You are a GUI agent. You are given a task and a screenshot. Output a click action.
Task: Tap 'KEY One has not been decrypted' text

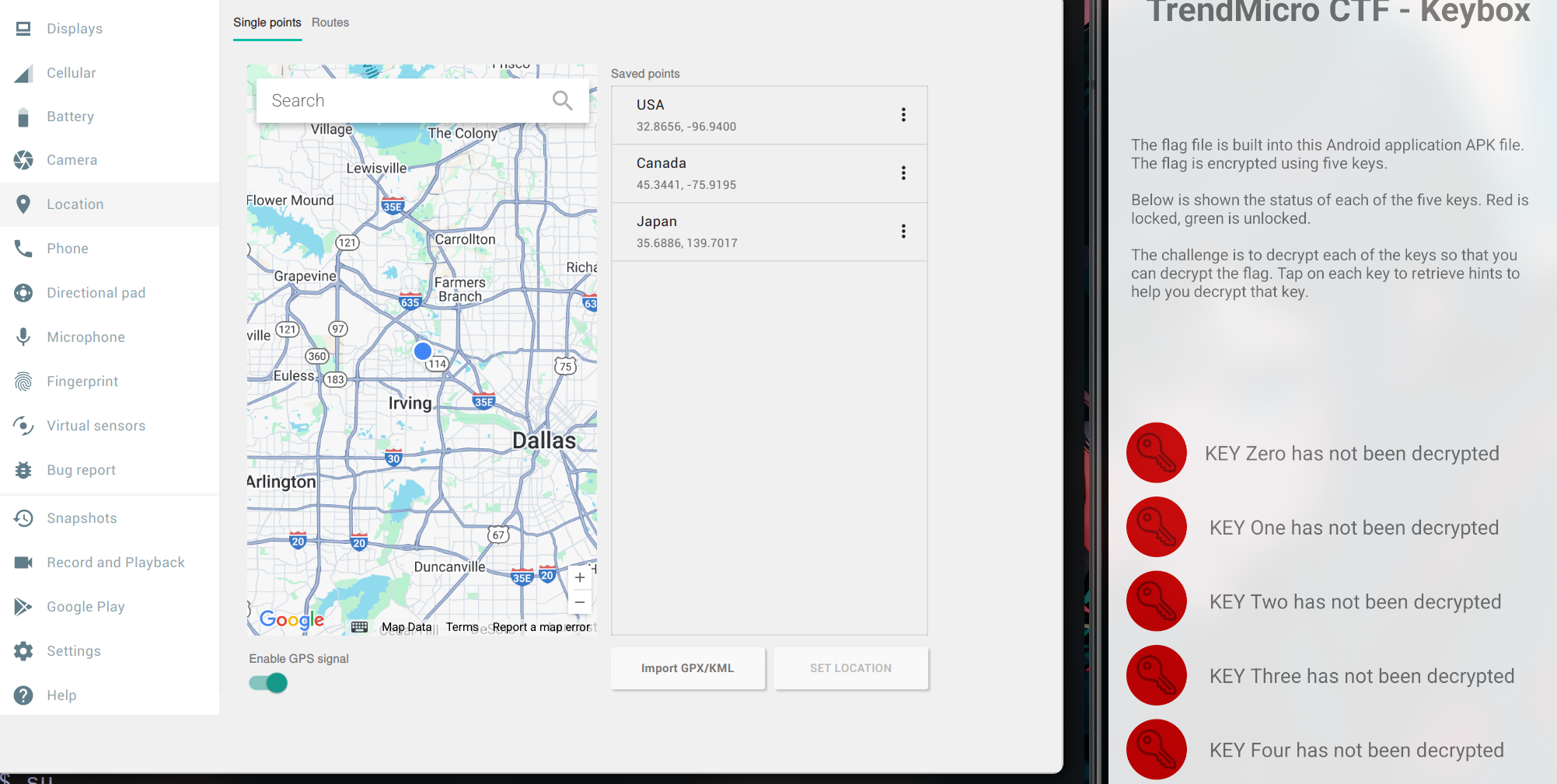[1354, 528]
